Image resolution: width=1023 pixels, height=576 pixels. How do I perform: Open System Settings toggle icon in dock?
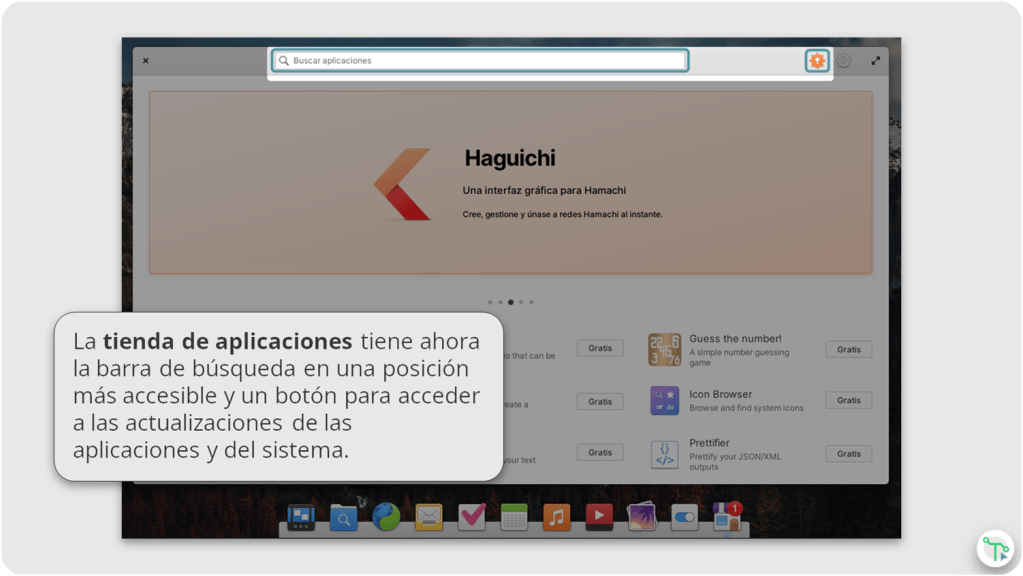[x=684, y=517]
